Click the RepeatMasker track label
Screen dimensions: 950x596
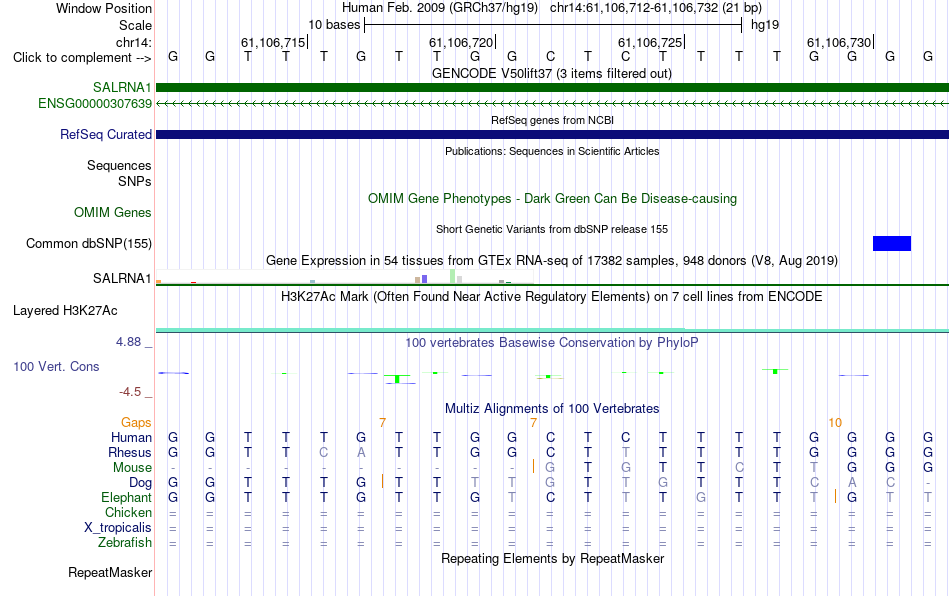pyautogui.click(x=110, y=572)
